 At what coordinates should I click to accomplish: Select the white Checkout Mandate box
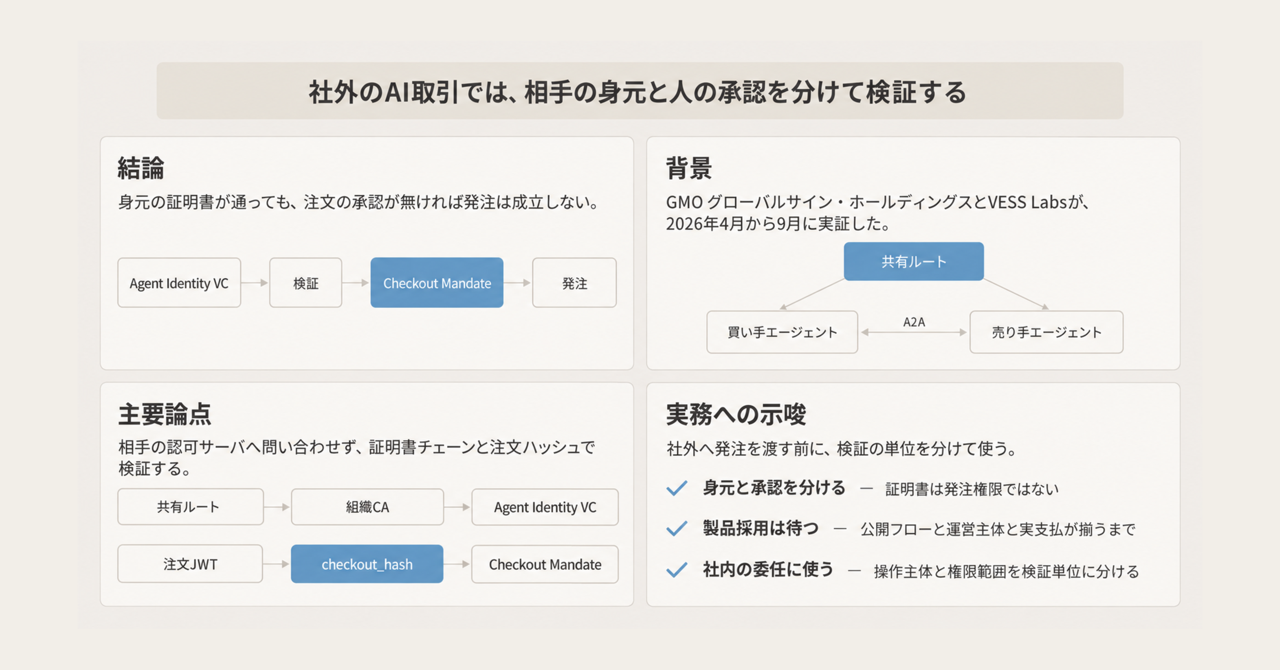(x=545, y=564)
